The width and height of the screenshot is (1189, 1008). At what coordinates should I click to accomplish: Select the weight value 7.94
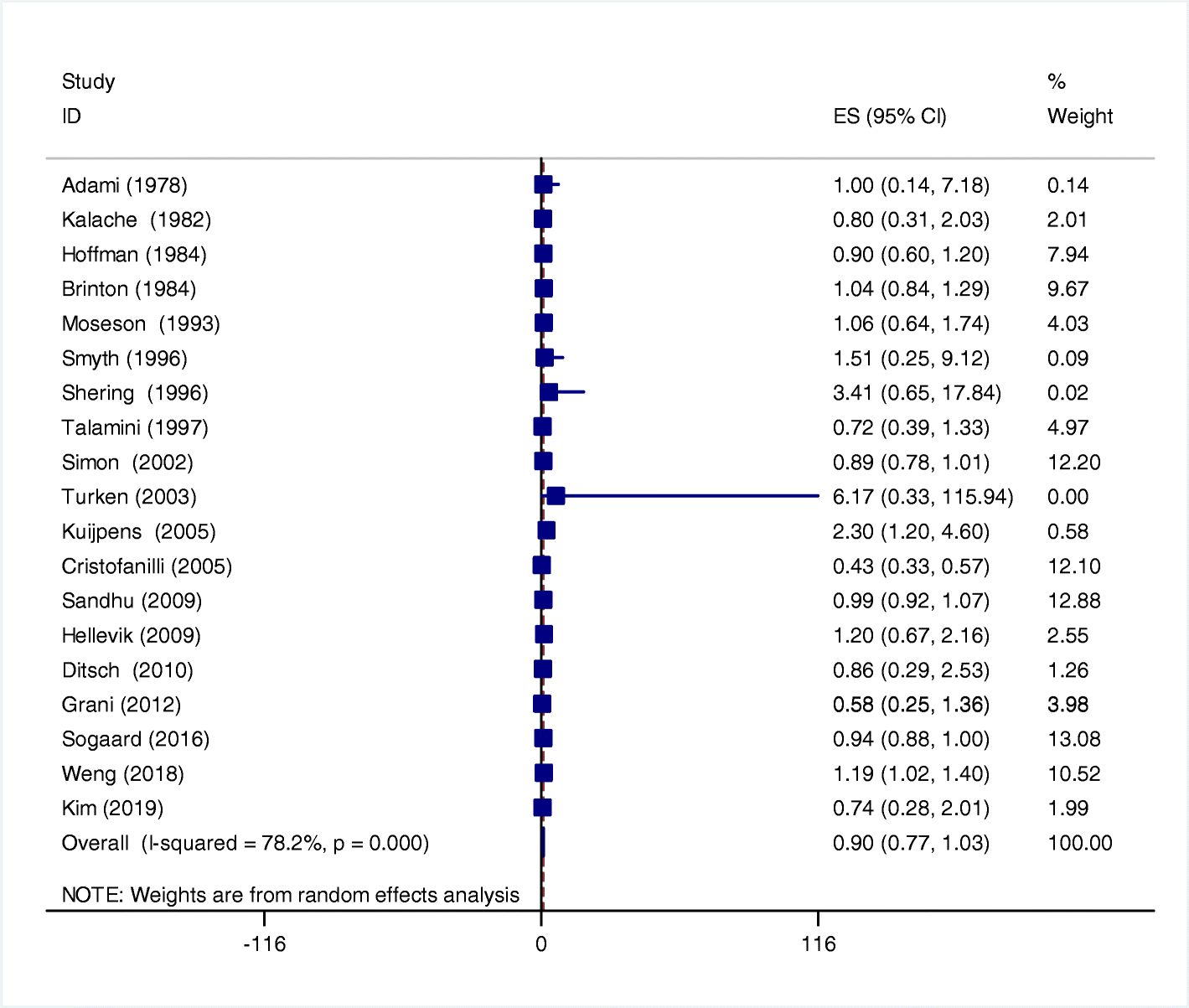tap(1068, 255)
